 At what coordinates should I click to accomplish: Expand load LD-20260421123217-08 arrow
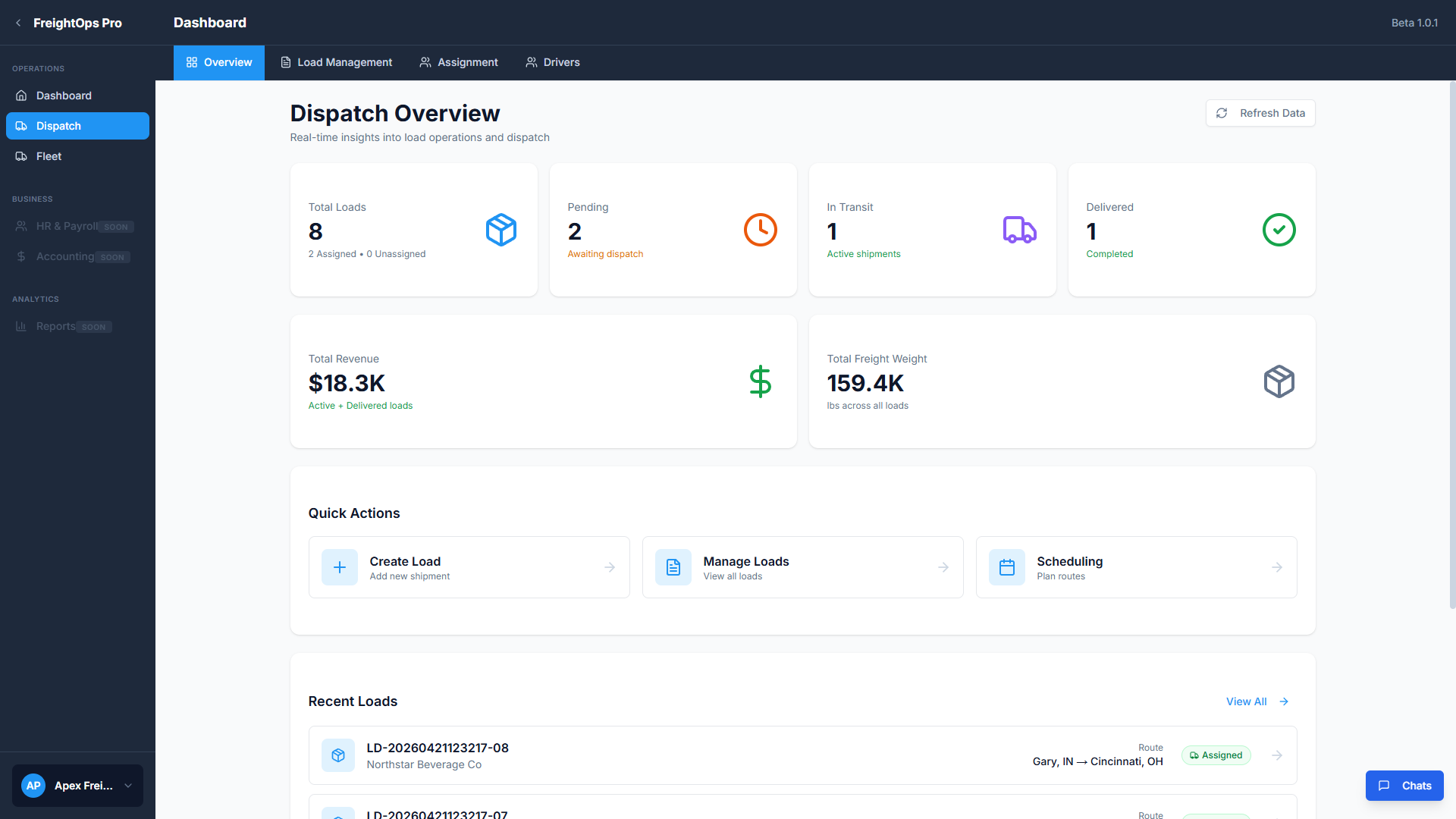pyautogui.click(x=1277, y=755)
